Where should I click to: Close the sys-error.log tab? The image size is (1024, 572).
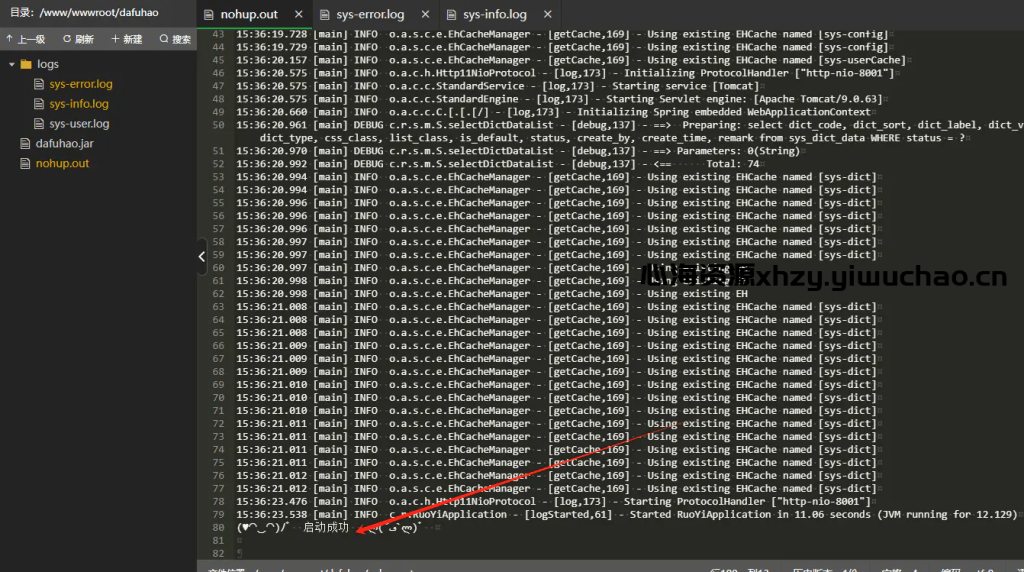423,15
